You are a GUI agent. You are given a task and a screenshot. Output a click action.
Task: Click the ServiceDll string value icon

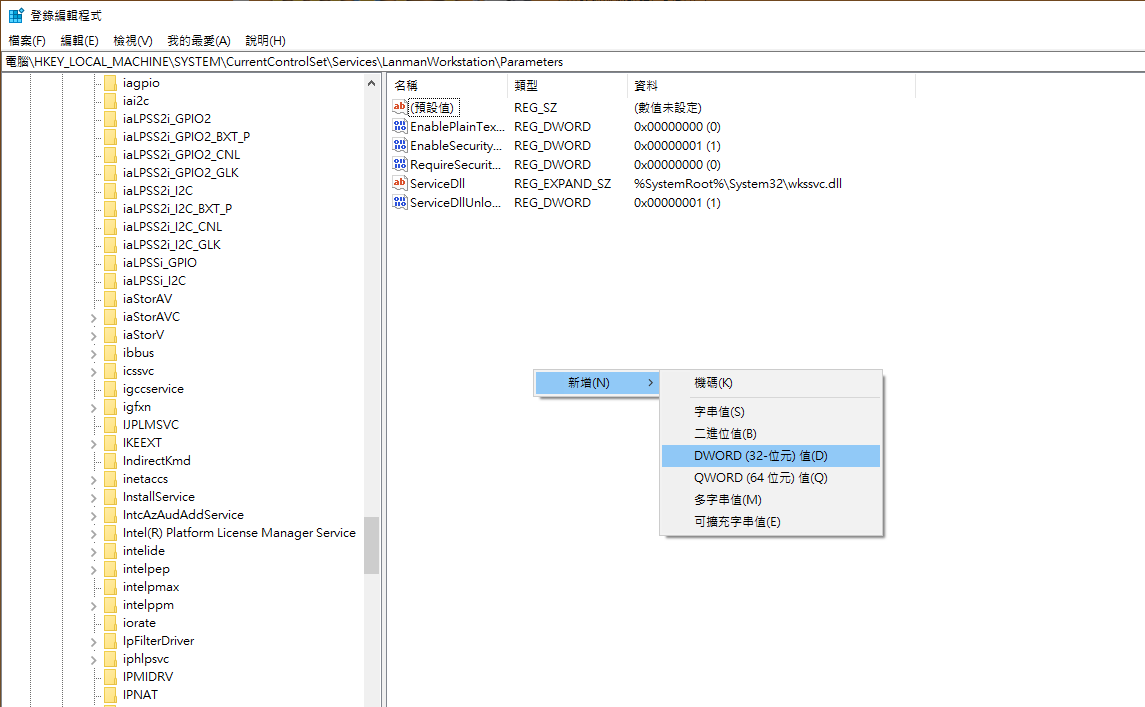pyautogui.click(x=400, y=184)
